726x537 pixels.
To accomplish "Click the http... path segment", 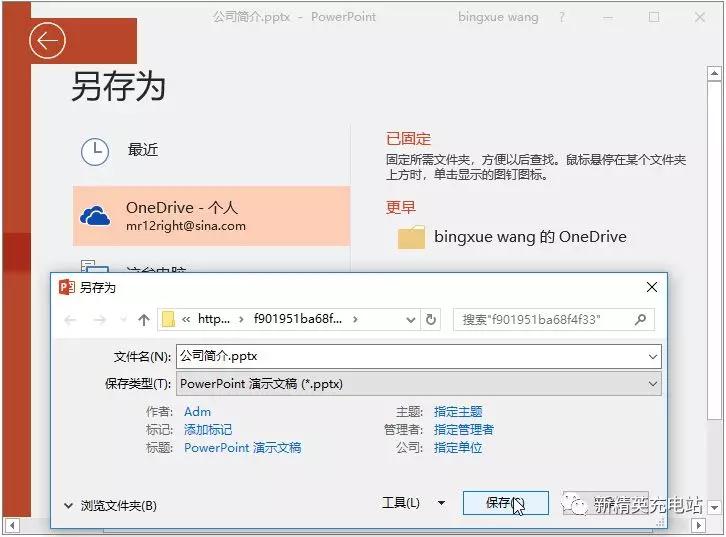I will click(213, 319).
